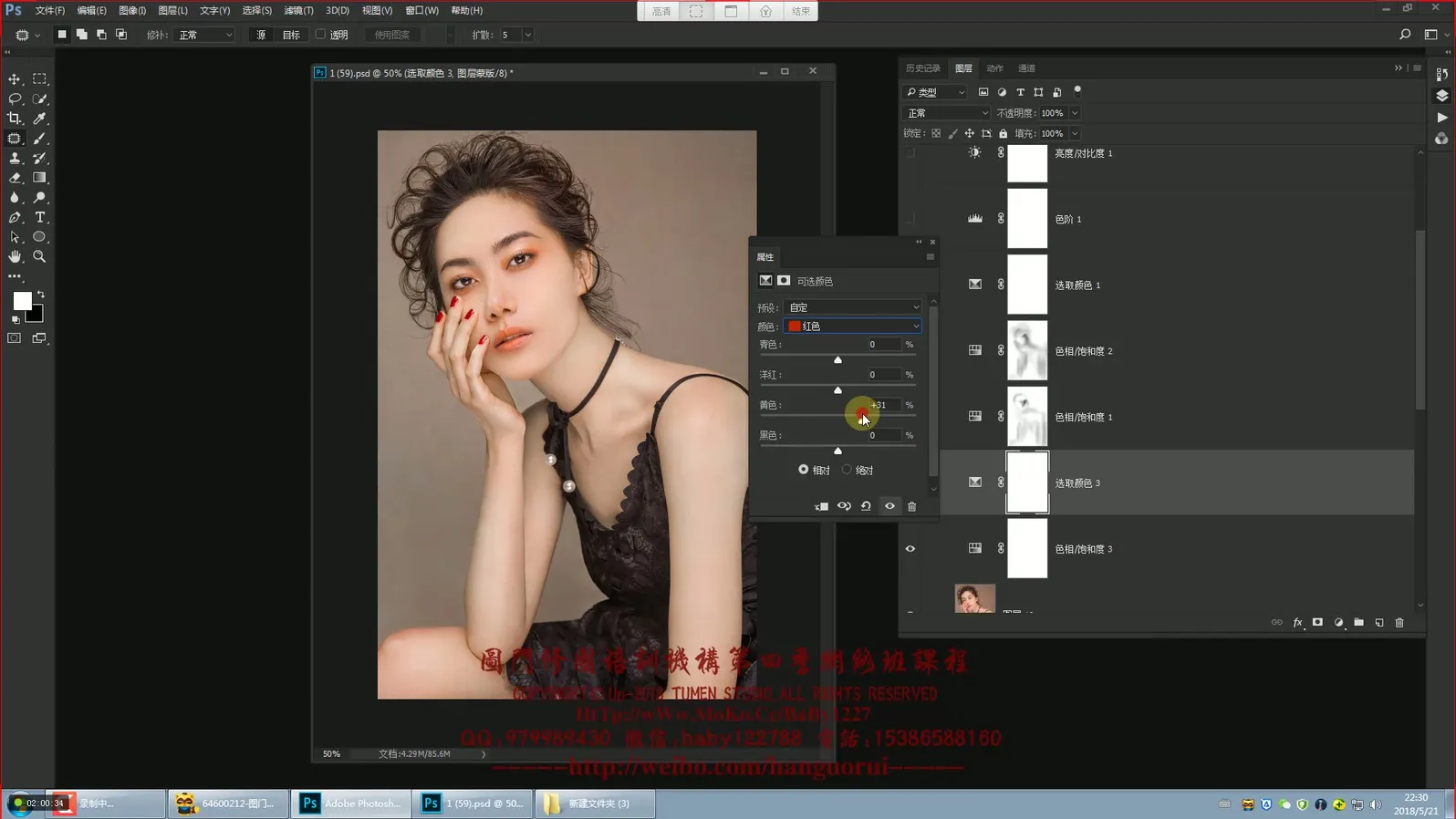Select the Crop tool
This screenshot has width=1456, height=819.
point(15,119)
